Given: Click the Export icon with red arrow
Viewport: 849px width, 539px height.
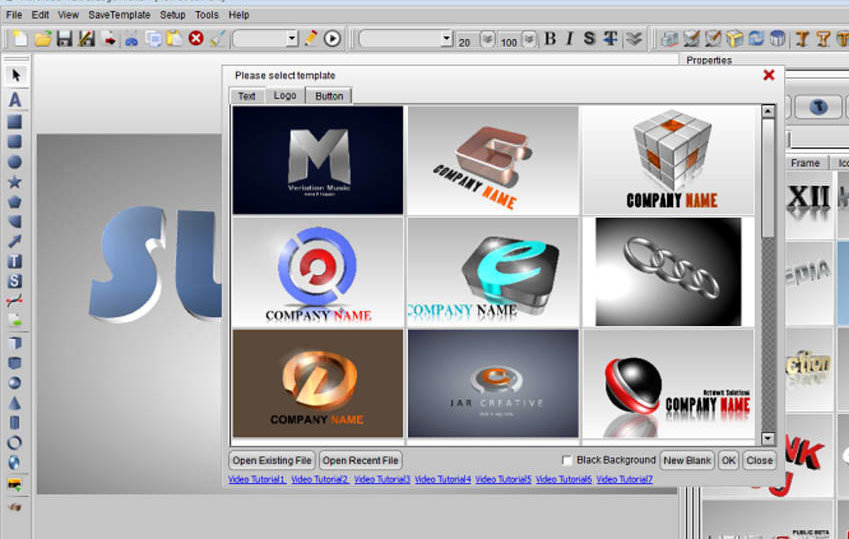Looking at the screenshot, I should click(x=109, y=38).
